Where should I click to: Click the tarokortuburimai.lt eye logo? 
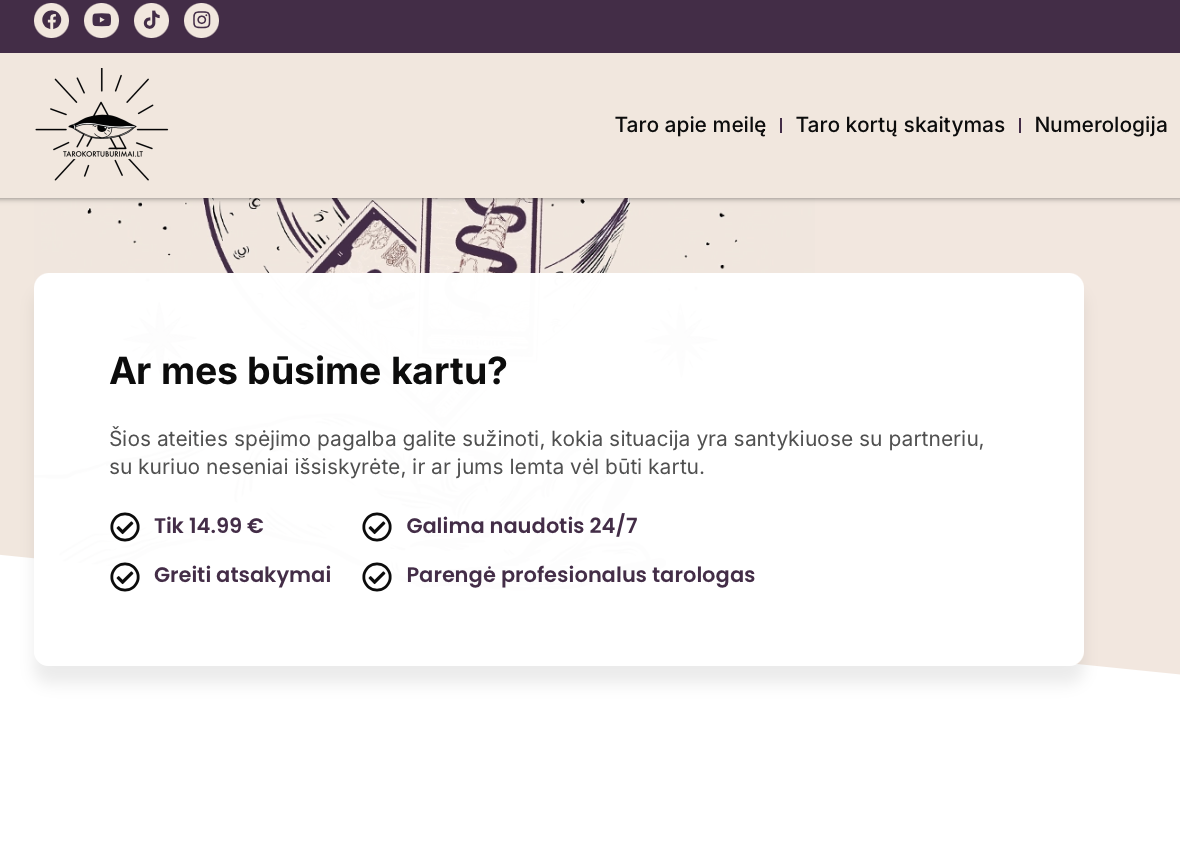[x=102, y=124]
